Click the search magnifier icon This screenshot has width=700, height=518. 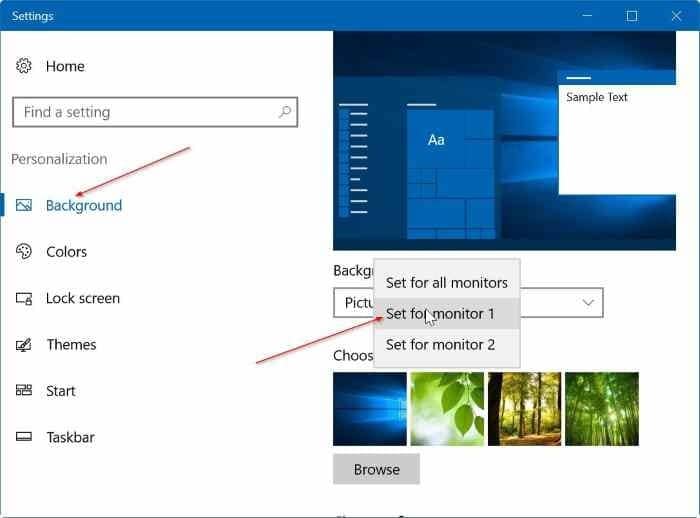[x=285, y=112]
